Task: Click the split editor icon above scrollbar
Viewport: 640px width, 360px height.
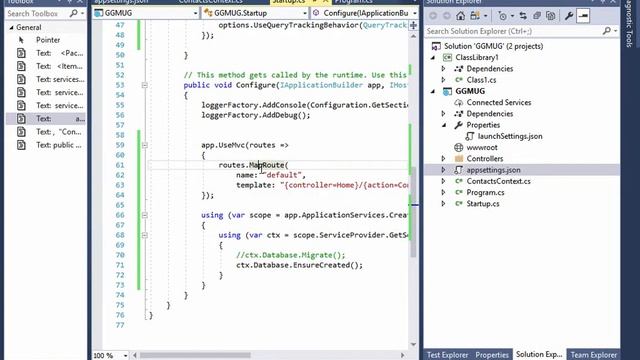Action: (413, 25)
